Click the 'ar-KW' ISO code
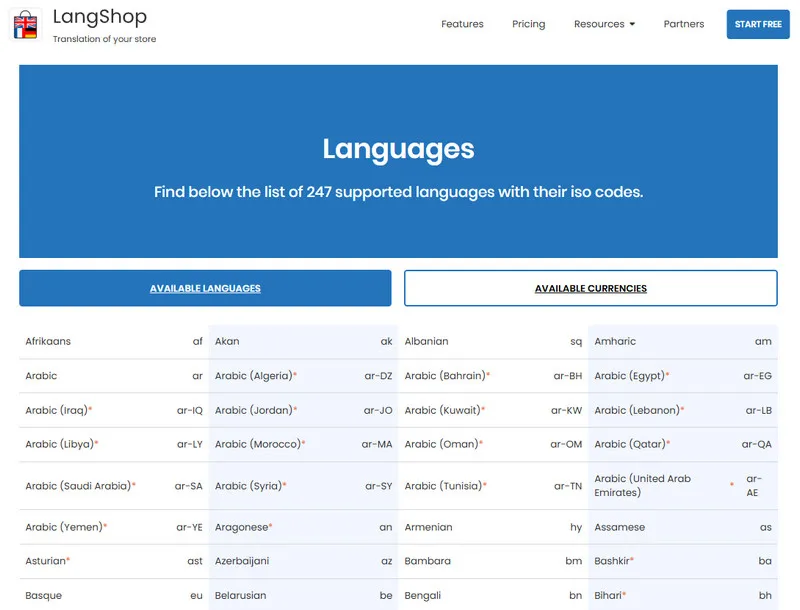The width and height of the screenshot is (800, 610). [x=566, y=410]
